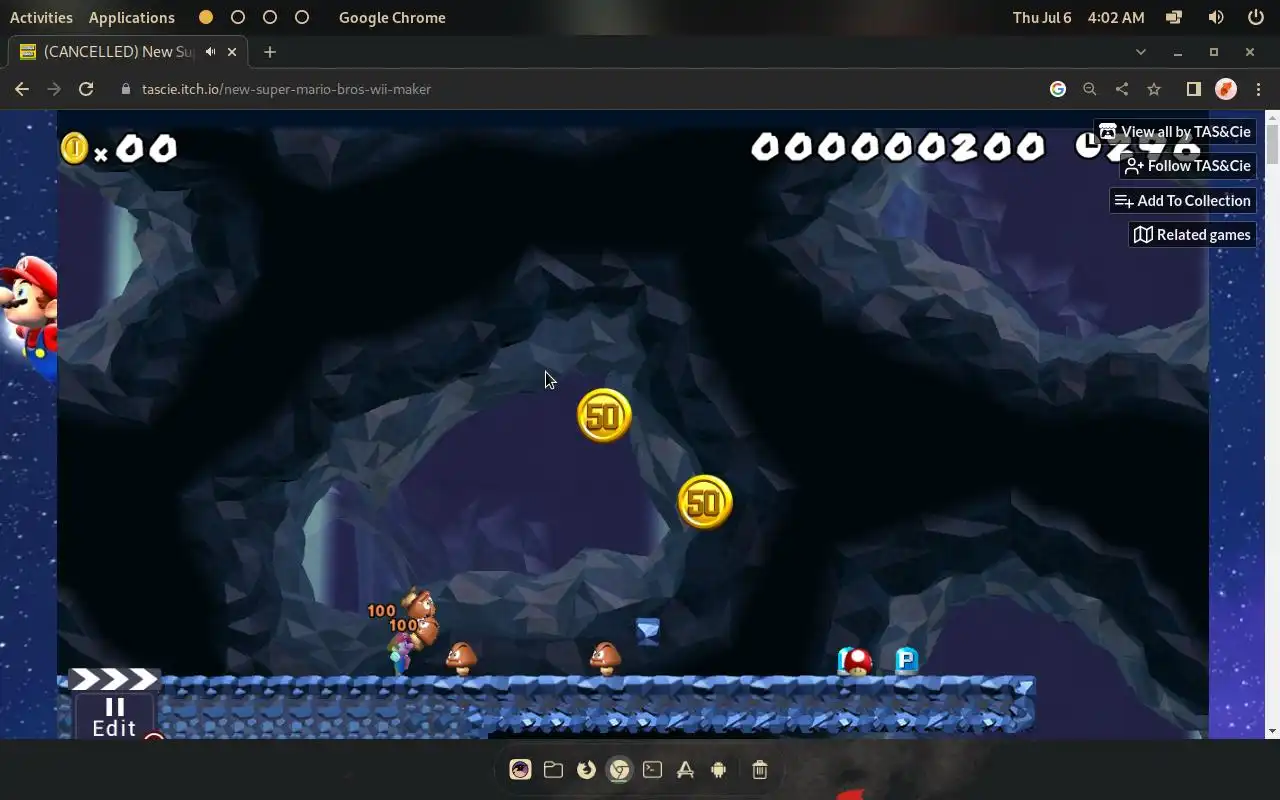Open Terminal from dock

(652, 769)
